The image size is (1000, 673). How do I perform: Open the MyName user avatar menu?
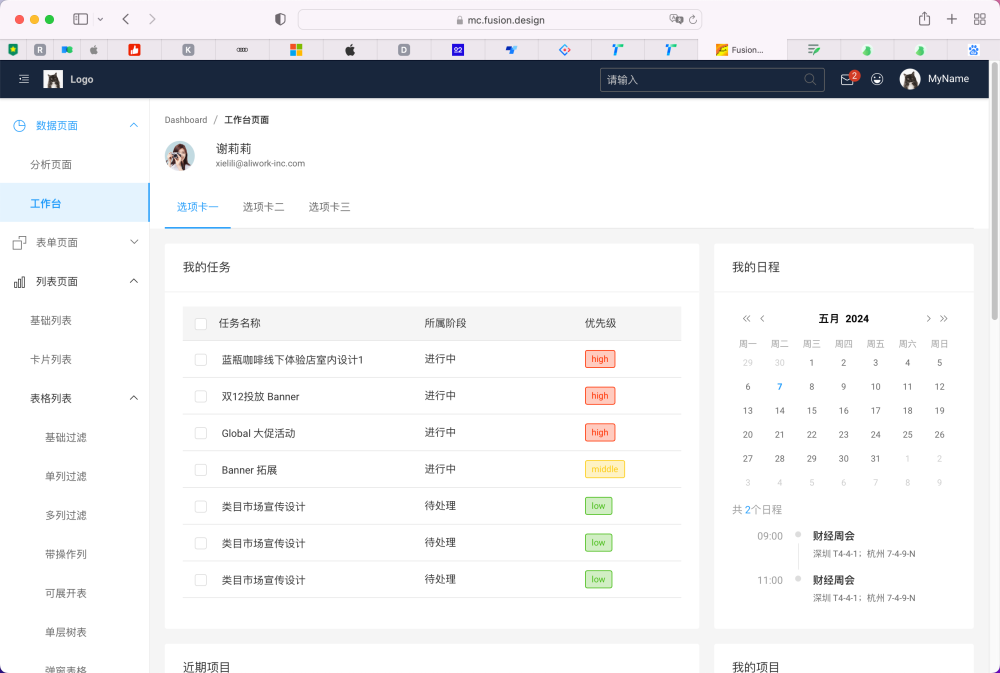point(909,78)
